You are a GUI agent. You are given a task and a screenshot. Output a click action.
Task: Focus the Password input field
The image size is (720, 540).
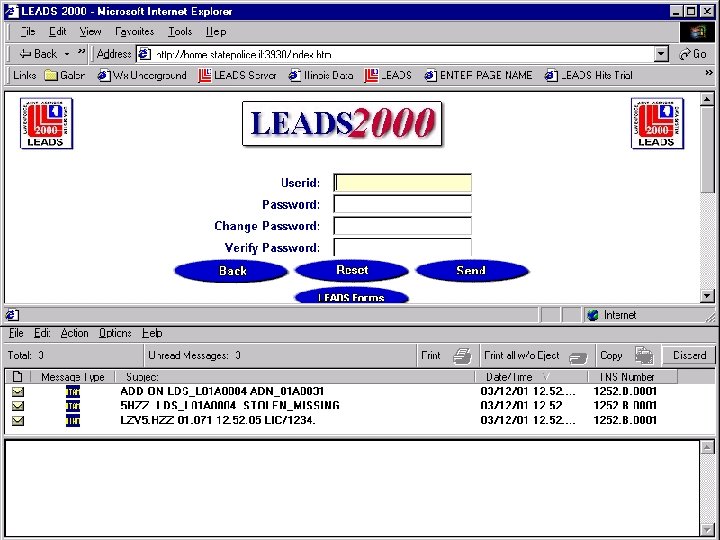pyautogui.click(x=402, y=204)
